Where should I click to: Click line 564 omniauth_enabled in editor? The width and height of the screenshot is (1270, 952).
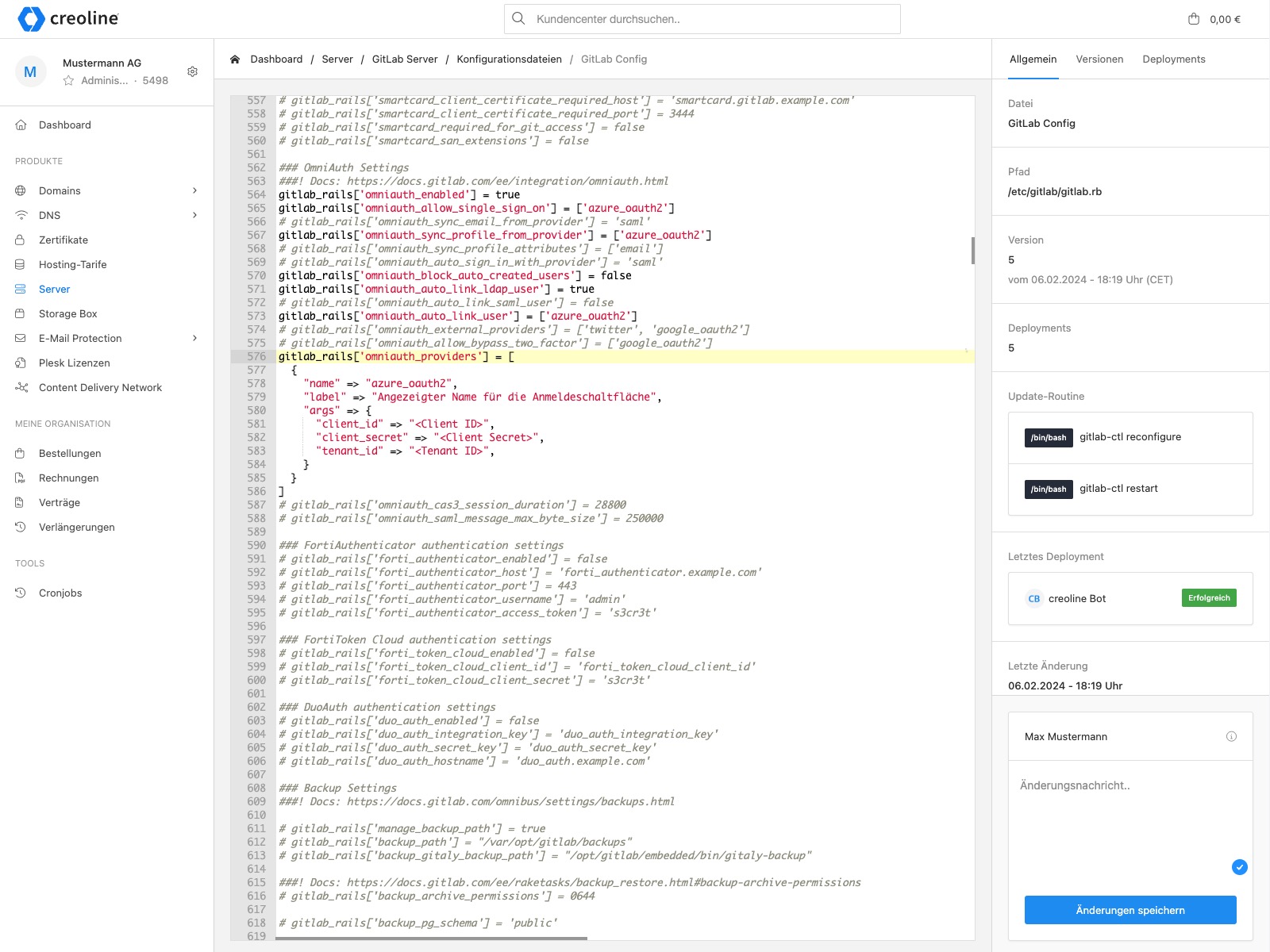tap(399, 194)
